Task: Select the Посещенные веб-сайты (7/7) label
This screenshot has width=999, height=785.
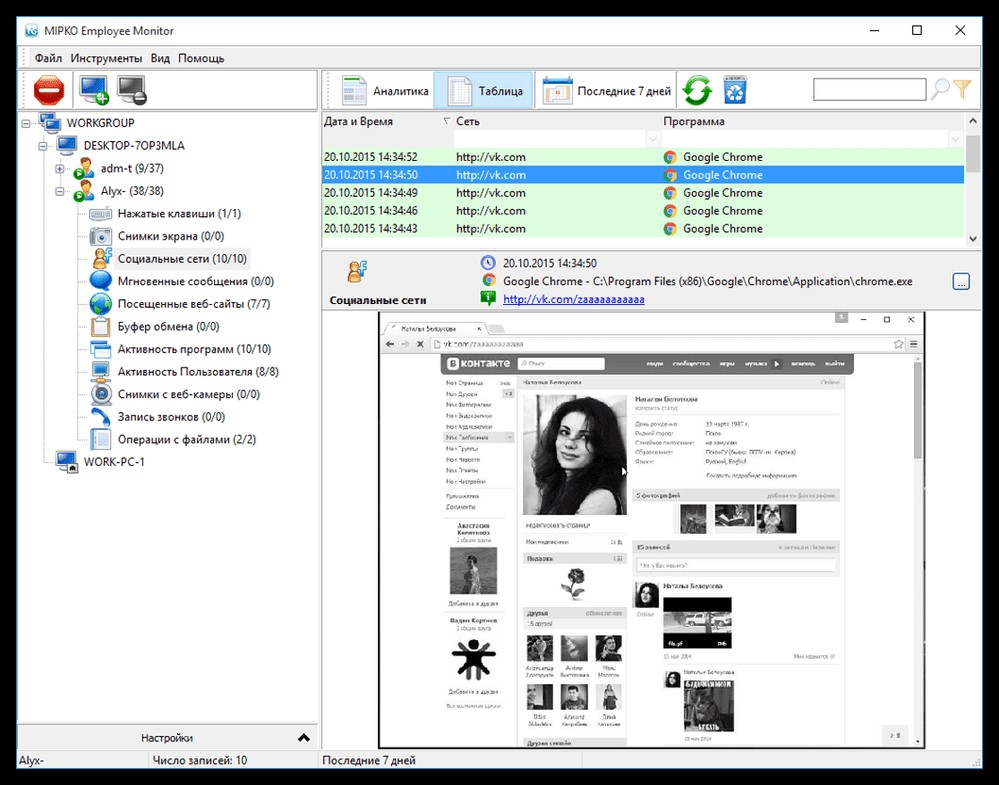Action: pyautogui.click(x=194, y=304)
